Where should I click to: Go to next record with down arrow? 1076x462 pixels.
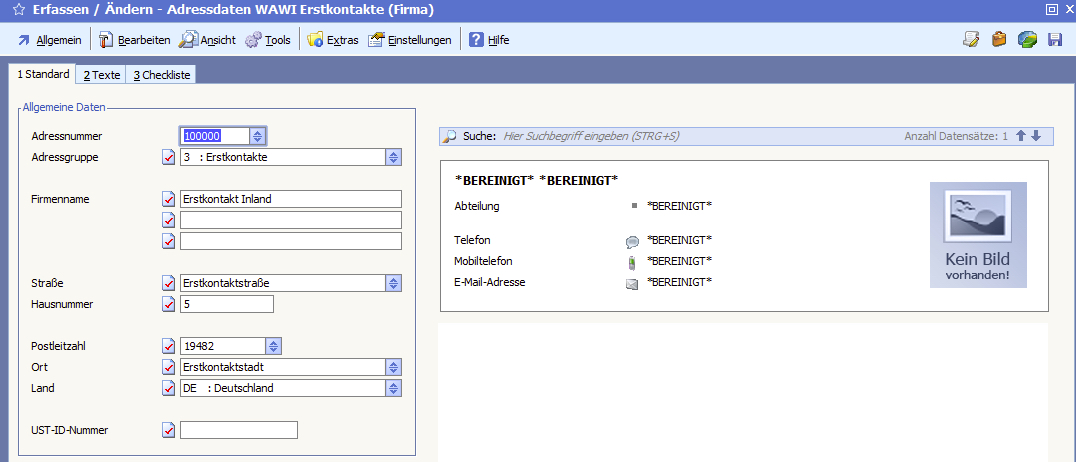click(x=1036, y=136)
